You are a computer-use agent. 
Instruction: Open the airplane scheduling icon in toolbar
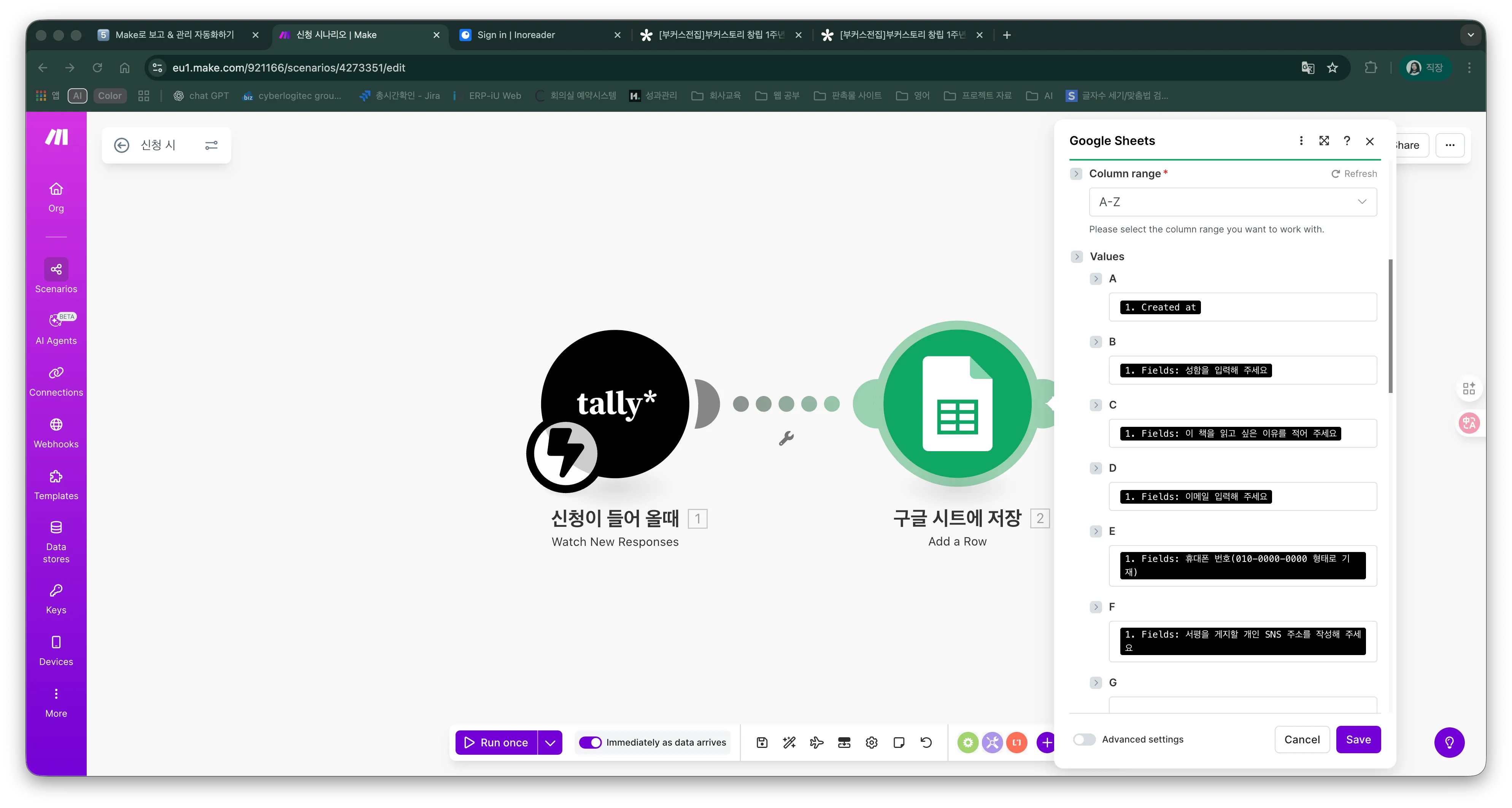(x=816, y=742)
